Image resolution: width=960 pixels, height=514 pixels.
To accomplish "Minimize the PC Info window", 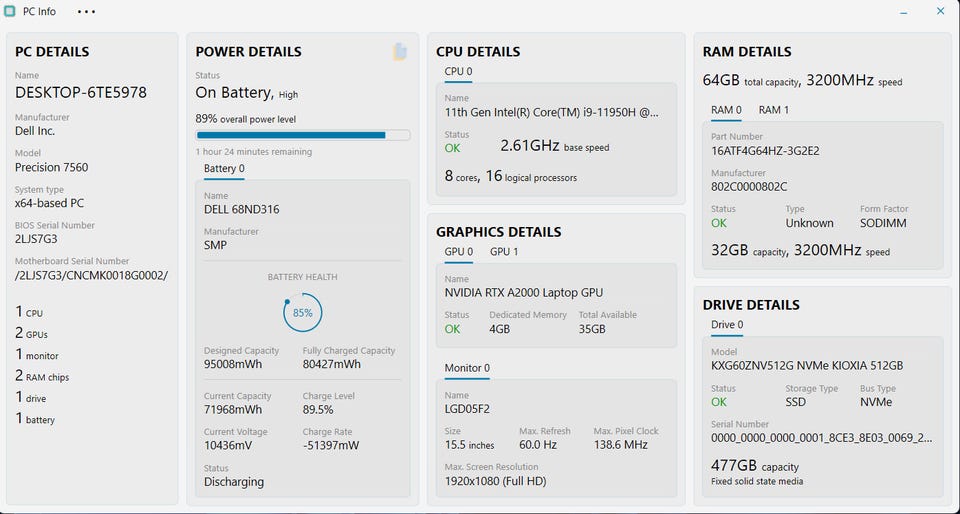I will click(x=903, y=12).
